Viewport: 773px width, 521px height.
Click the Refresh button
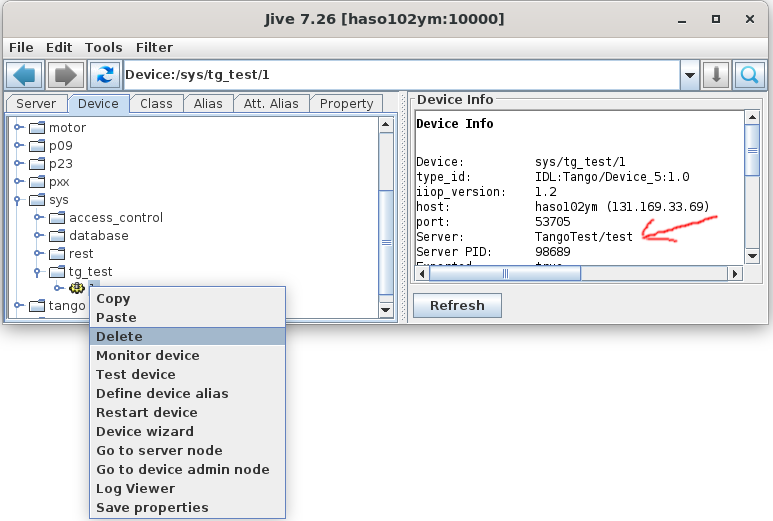pos(457,306)
